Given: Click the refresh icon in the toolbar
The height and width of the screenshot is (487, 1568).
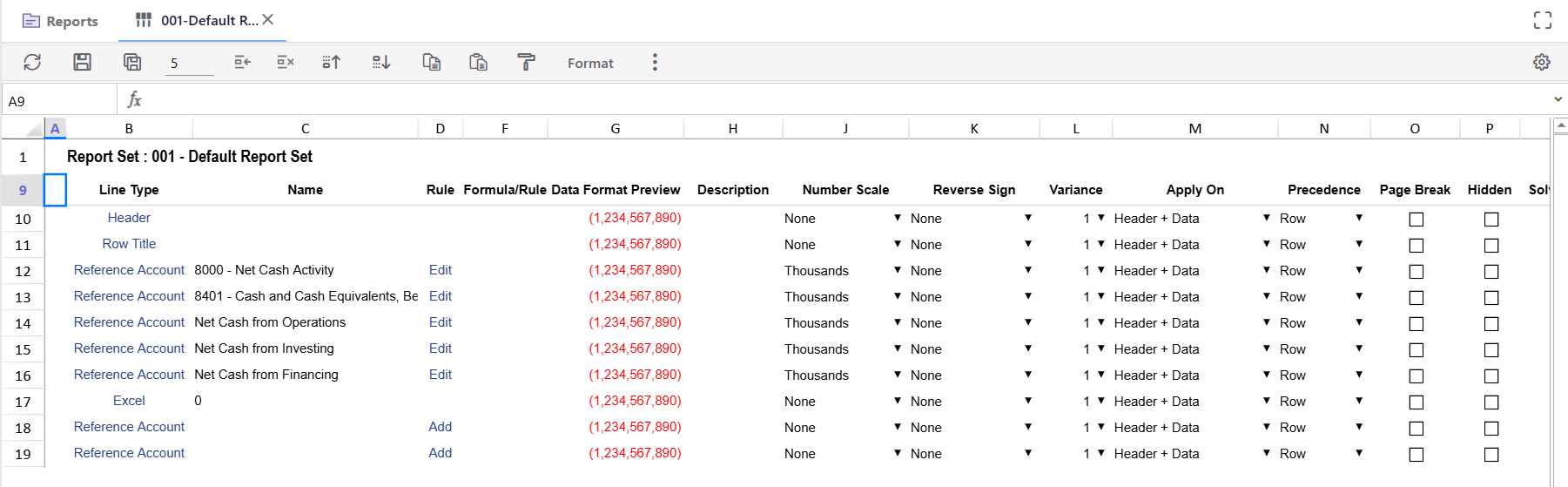Looking at the screenshot, I should tap(32, 62).
